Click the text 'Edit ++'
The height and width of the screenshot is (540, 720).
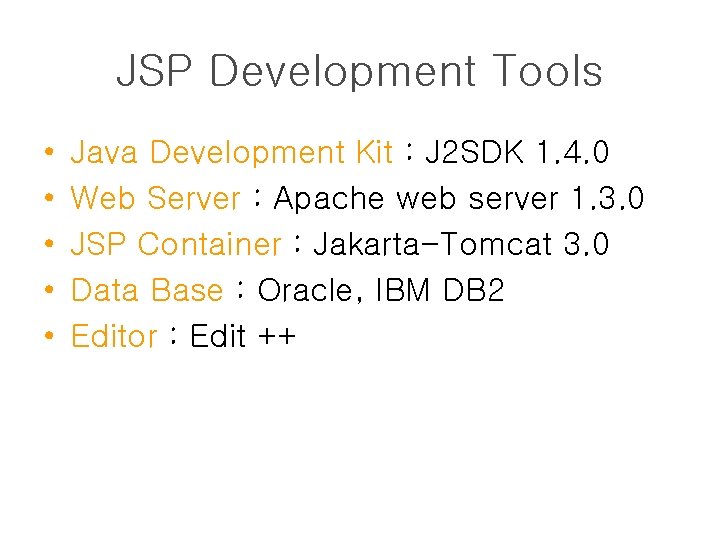(243, 336)
